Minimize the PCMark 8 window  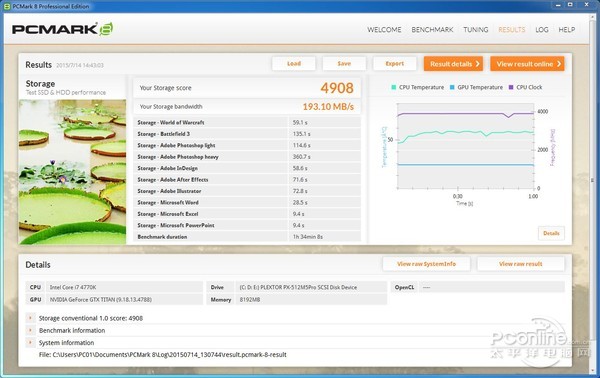pyautogui.click(x=558, y=5)
